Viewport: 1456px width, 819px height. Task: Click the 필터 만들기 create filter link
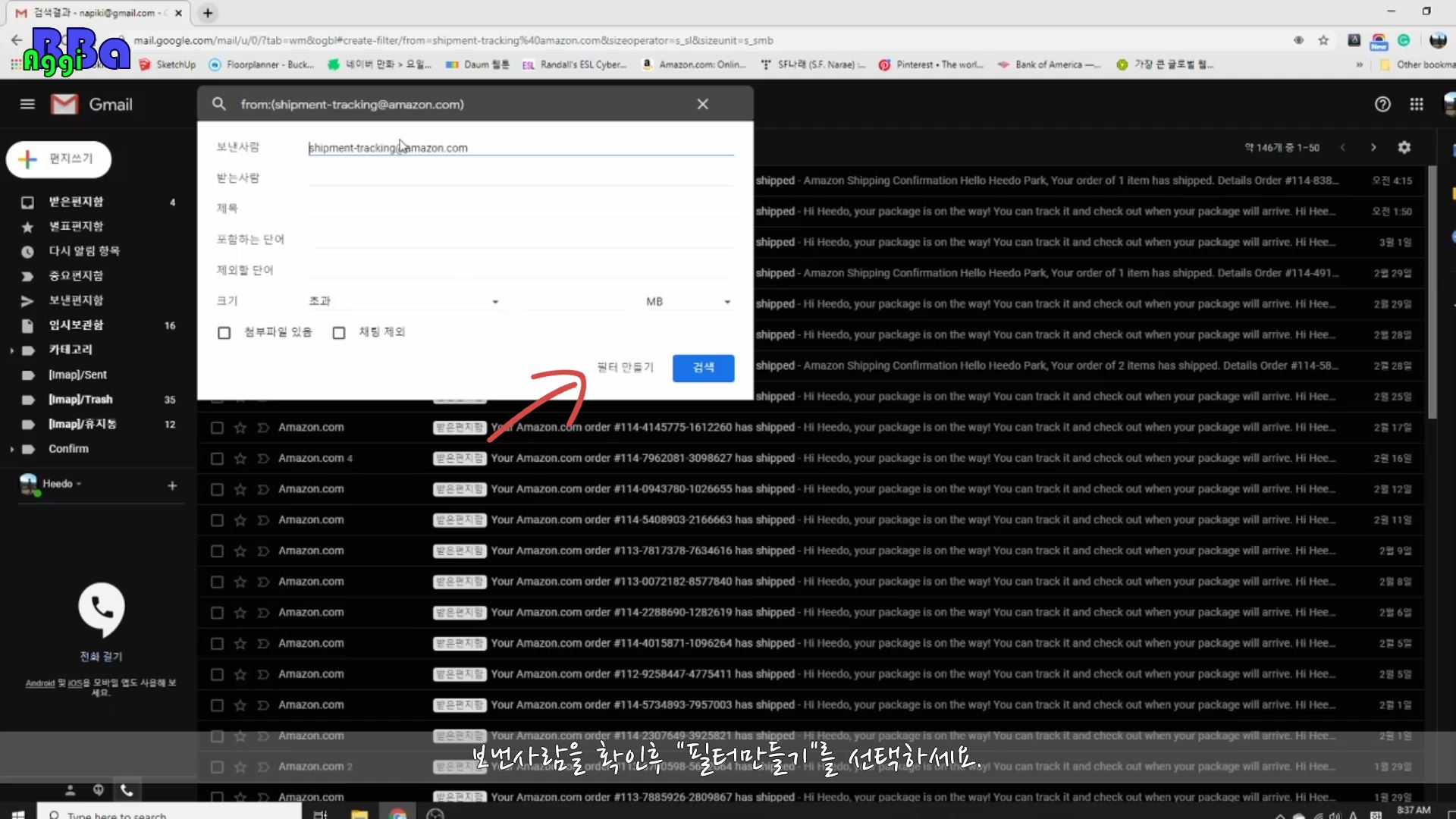[x=625, y=367]
